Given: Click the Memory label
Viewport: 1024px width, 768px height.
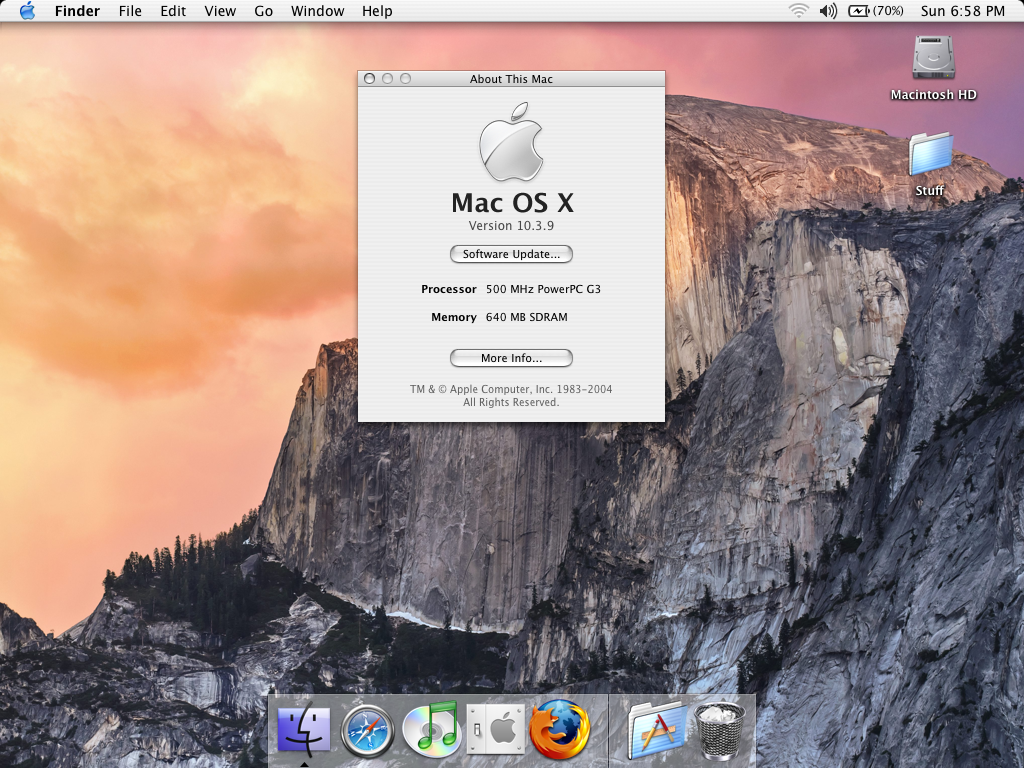Looking at the screenshot, I should point(454,317).
